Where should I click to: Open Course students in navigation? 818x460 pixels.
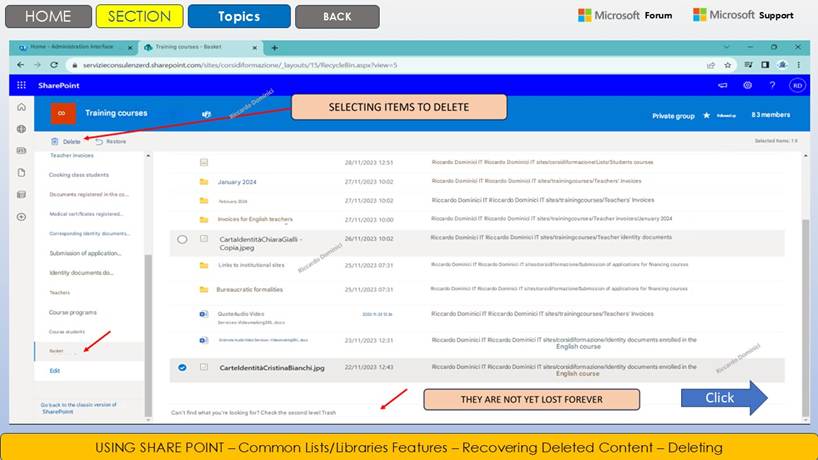(x=66, y=332)
